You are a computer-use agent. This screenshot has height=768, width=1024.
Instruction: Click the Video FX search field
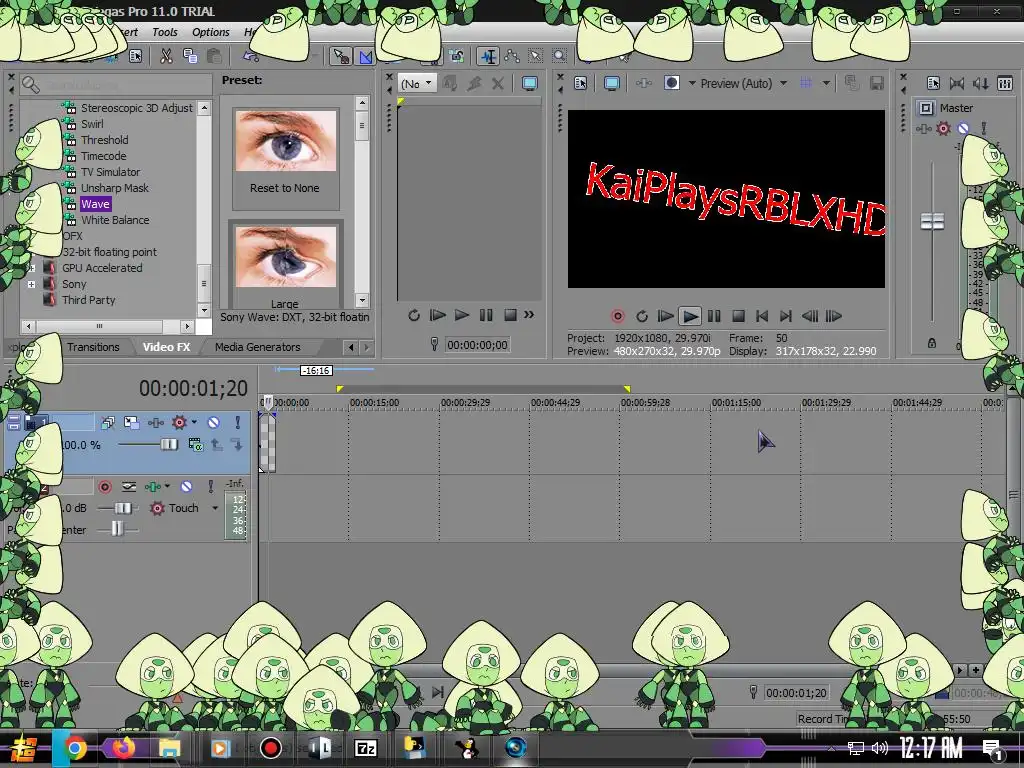[x=116, y=85]
